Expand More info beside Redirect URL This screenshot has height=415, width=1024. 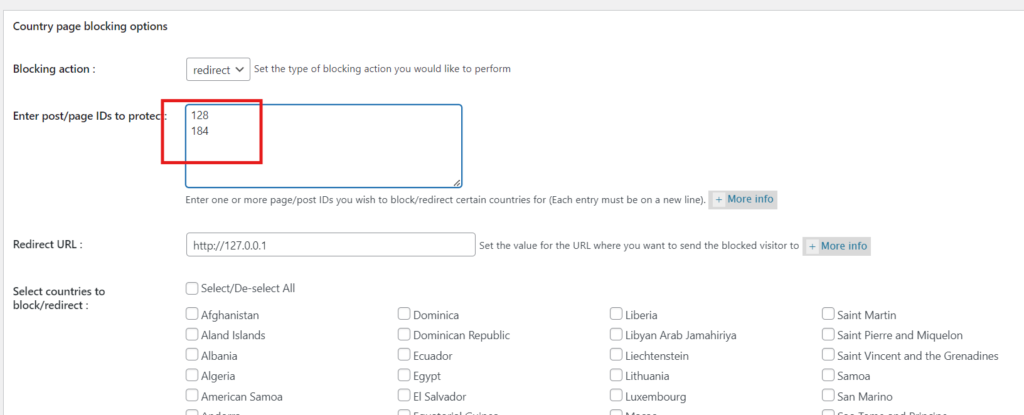(837, 245)
